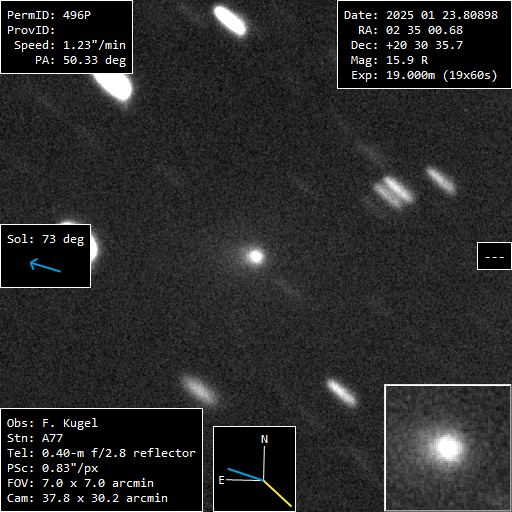The image size is (512, 512).
Task: Click the E label on the compass
Action: tap(221, 480)
